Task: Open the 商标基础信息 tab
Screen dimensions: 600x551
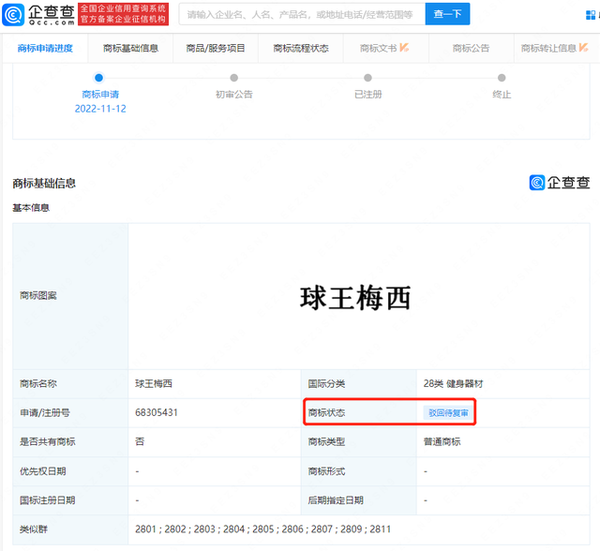Action: pos(130,48)
